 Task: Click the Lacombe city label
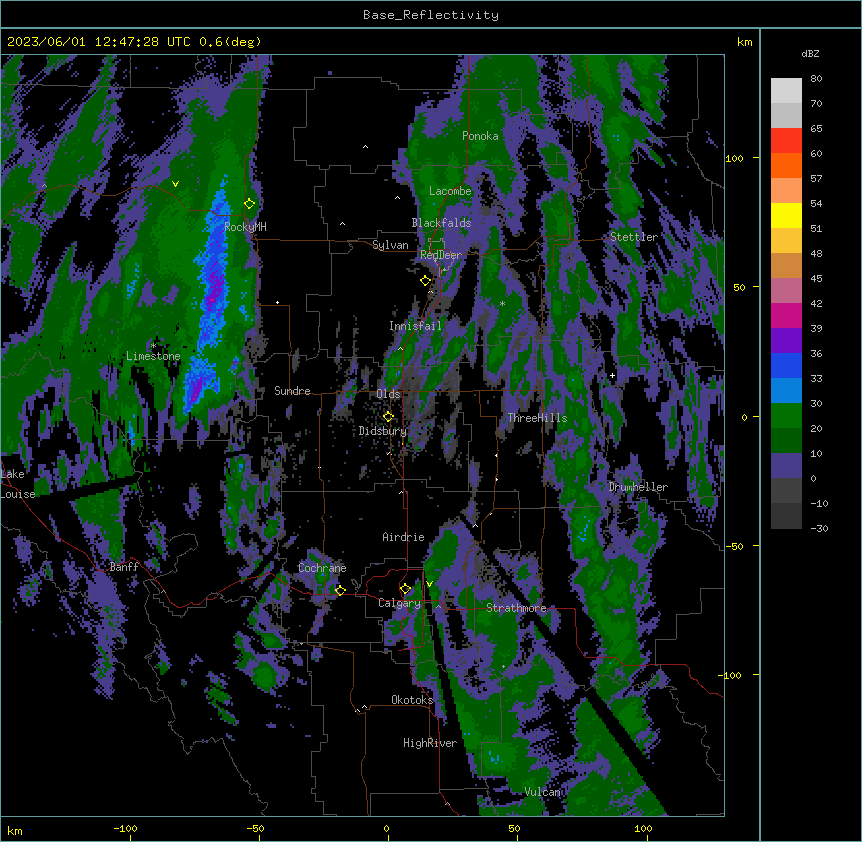(450, 191)
